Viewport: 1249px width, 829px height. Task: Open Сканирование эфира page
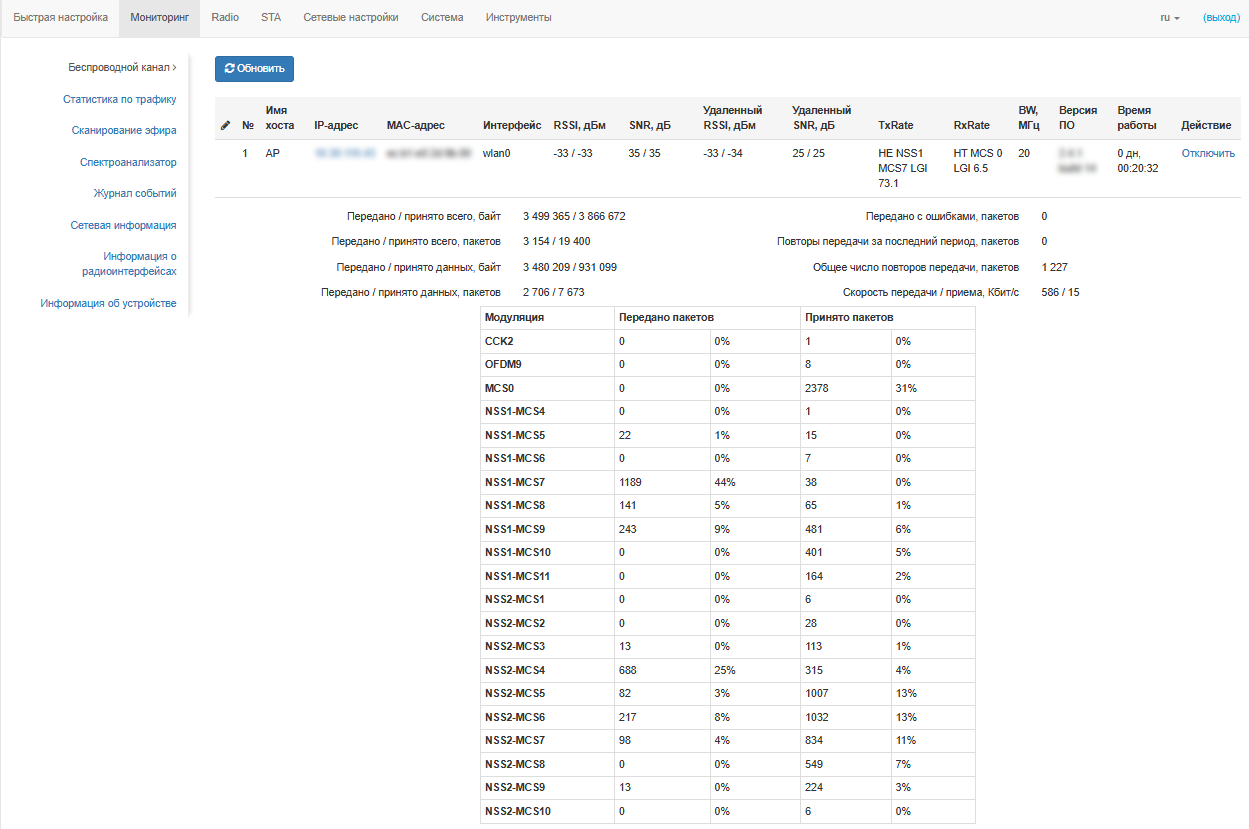124,130
